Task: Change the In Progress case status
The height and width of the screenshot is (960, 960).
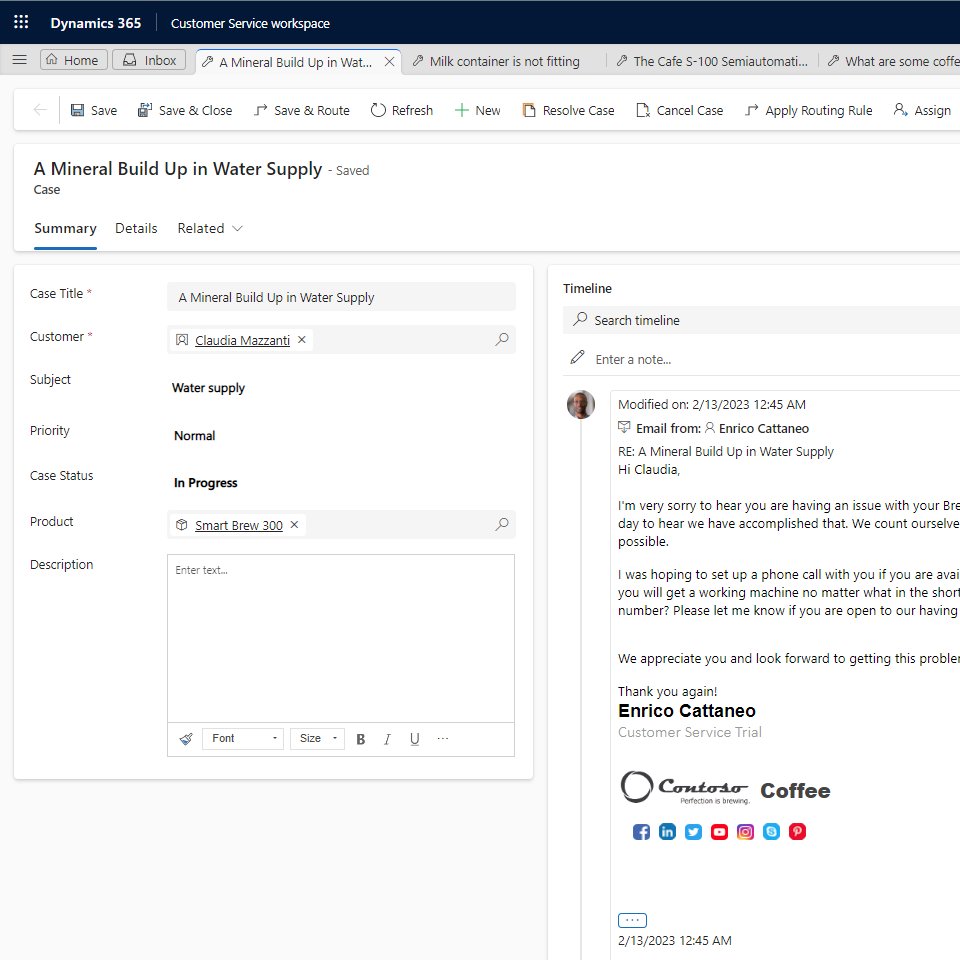Action: (206, 483)
